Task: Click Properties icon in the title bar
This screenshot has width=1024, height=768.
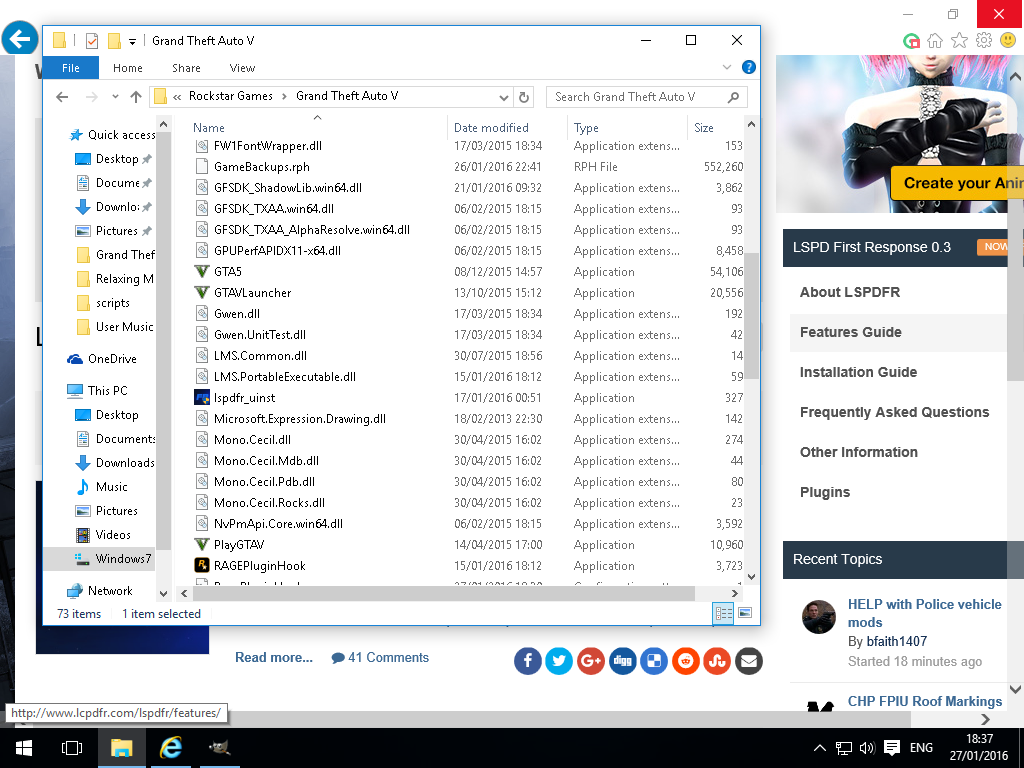Action: [91, 41]
